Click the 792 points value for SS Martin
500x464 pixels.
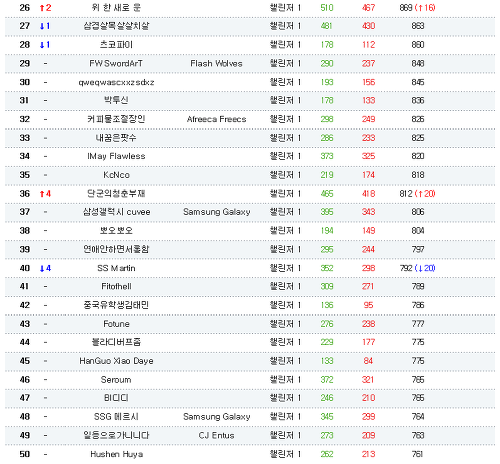click(x=406, y=268)
